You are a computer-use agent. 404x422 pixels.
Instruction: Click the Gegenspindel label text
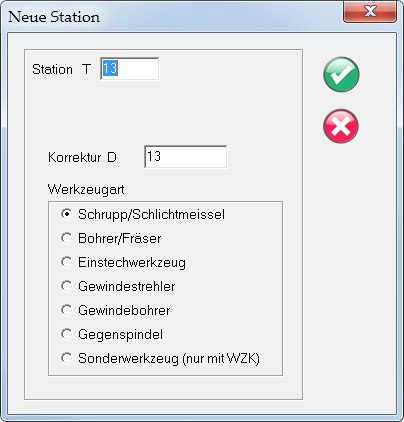pos(120,334)
